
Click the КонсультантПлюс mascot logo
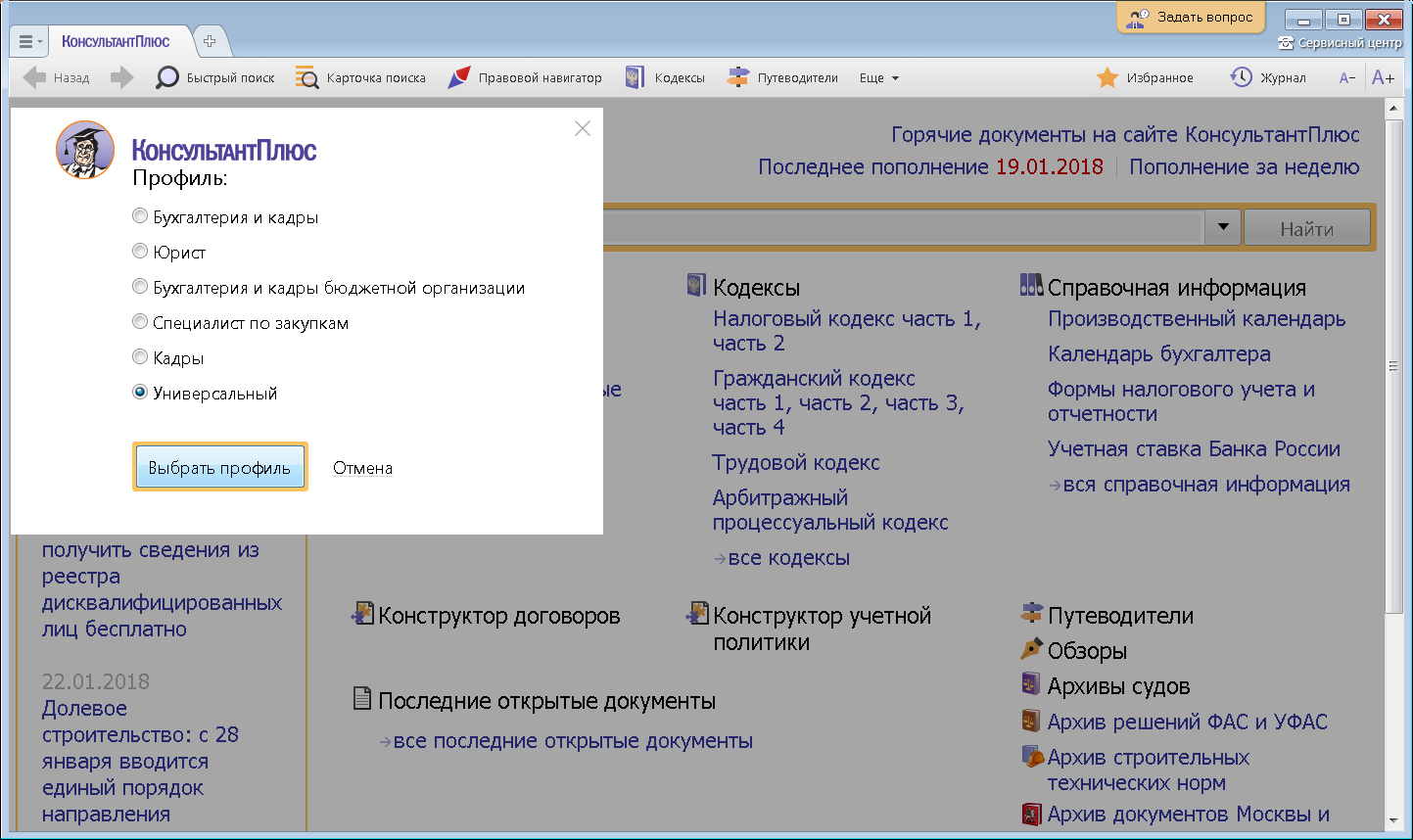coord(85,150)
